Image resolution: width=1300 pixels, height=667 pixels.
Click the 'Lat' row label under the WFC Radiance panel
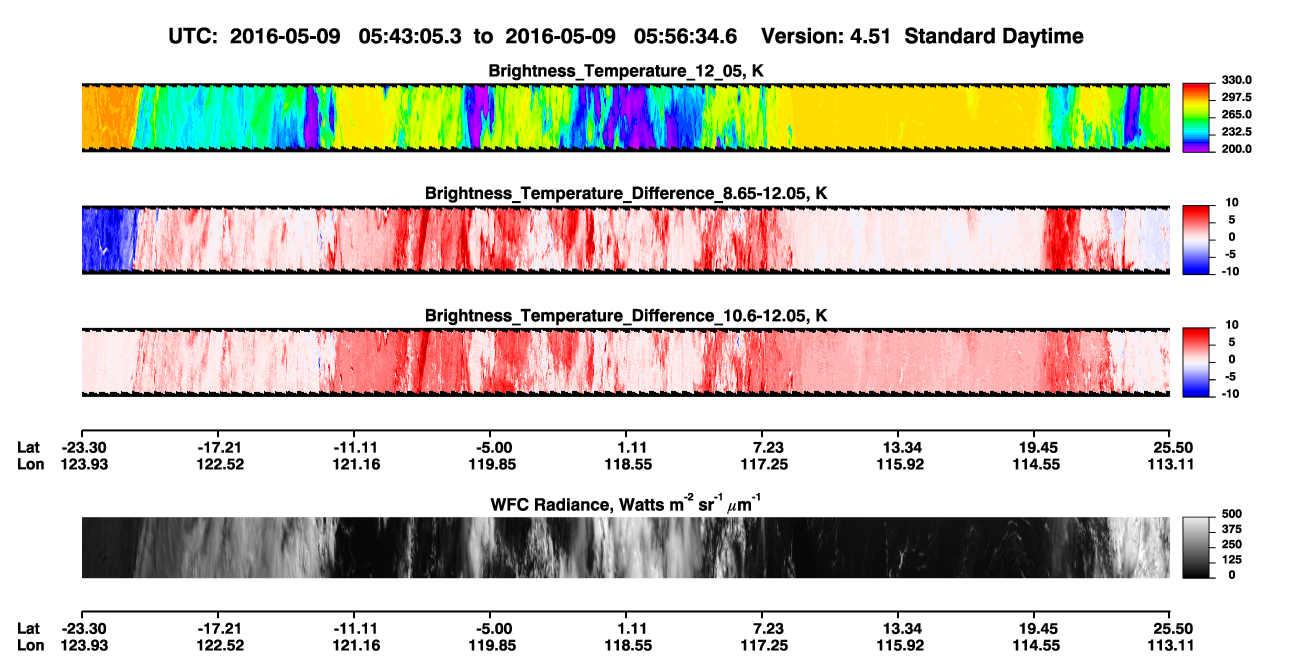tap(29, 628)
